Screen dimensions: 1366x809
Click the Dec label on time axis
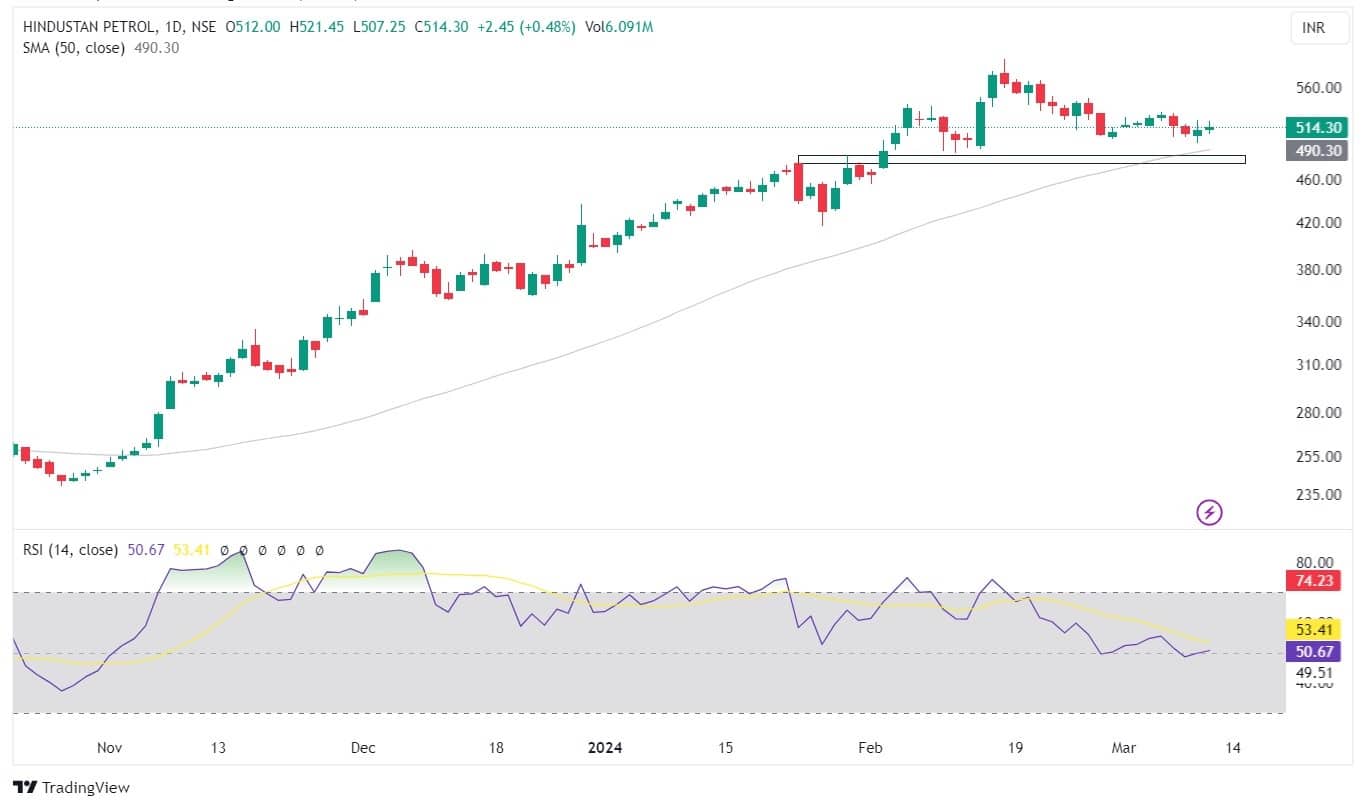point(363,748)
